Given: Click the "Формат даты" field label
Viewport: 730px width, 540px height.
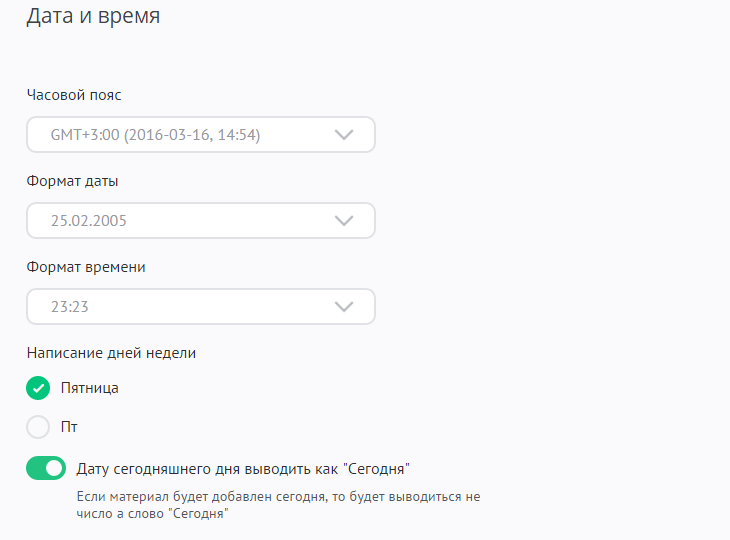Looking at the screenshot, I should click(73, 181).
